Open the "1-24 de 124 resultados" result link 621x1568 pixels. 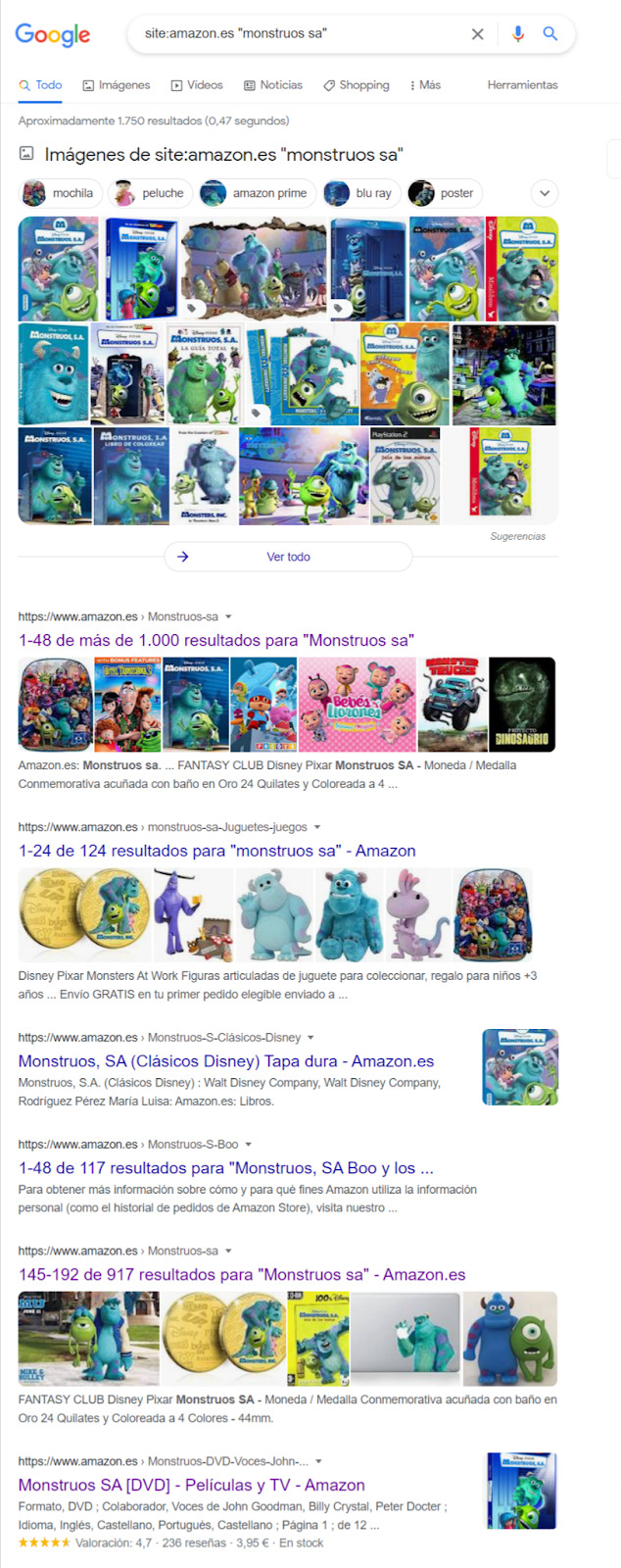tap(216, 851)
